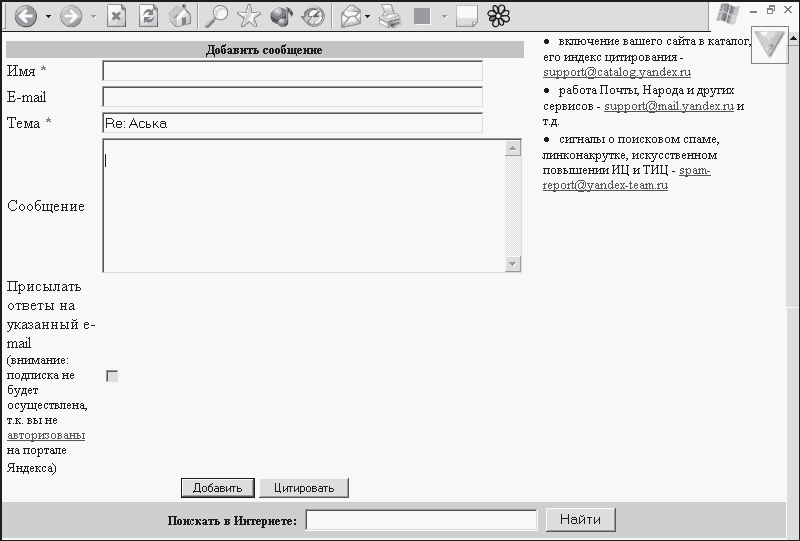Print the page with the printer icon
The image size is (800, 541).
point(390,16)
